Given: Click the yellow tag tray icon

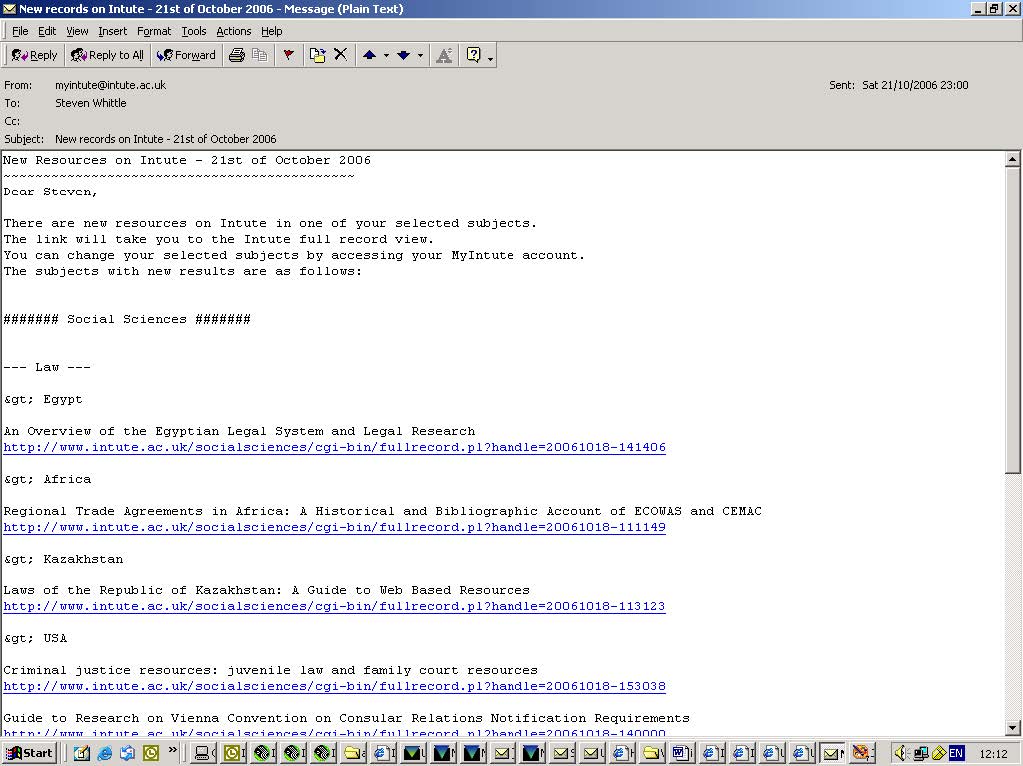Looking at the screenshot, I should pyautogui.click(x=939, y=754).
